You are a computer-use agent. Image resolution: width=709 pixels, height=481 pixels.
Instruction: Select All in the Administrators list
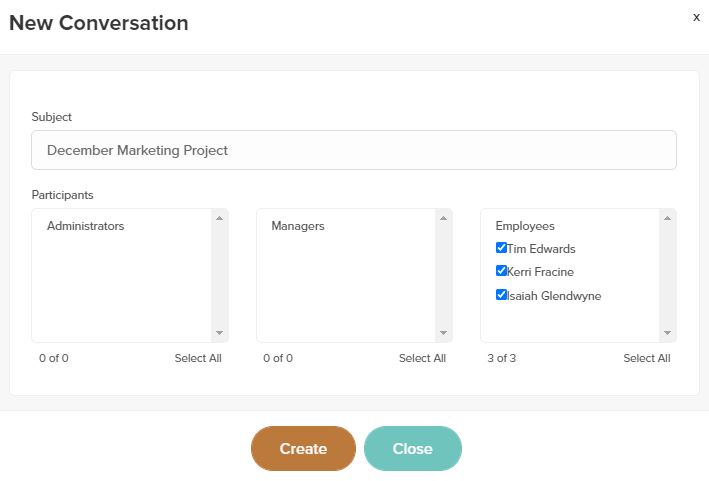tap(198, 358)
